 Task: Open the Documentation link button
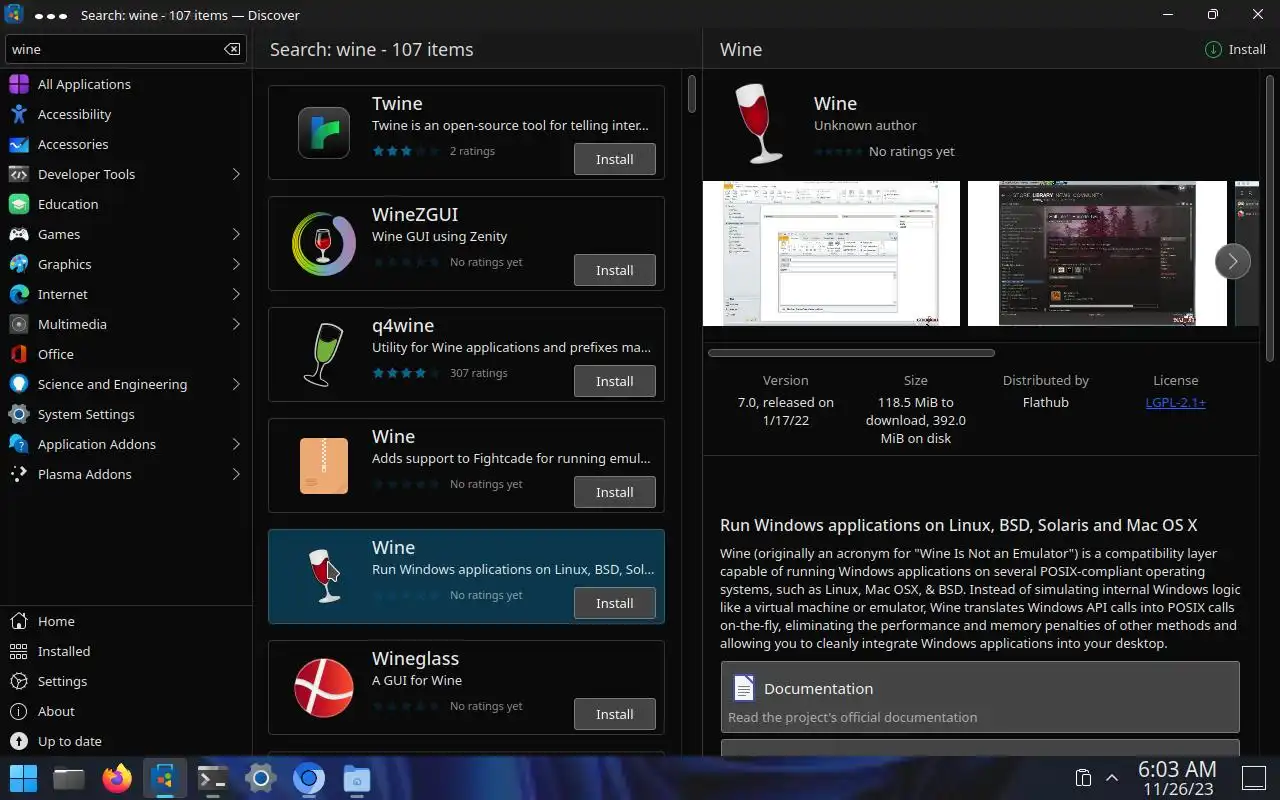(x=980, y=697)
